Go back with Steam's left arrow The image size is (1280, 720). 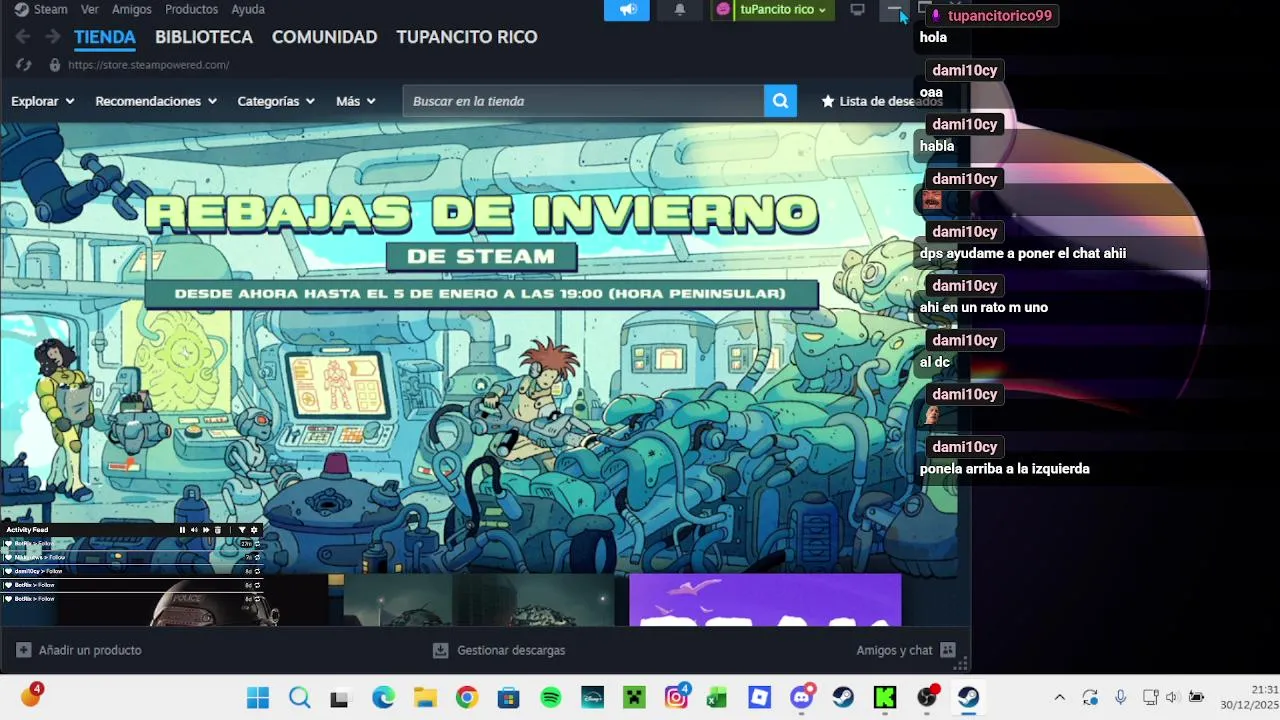[23, 37]
